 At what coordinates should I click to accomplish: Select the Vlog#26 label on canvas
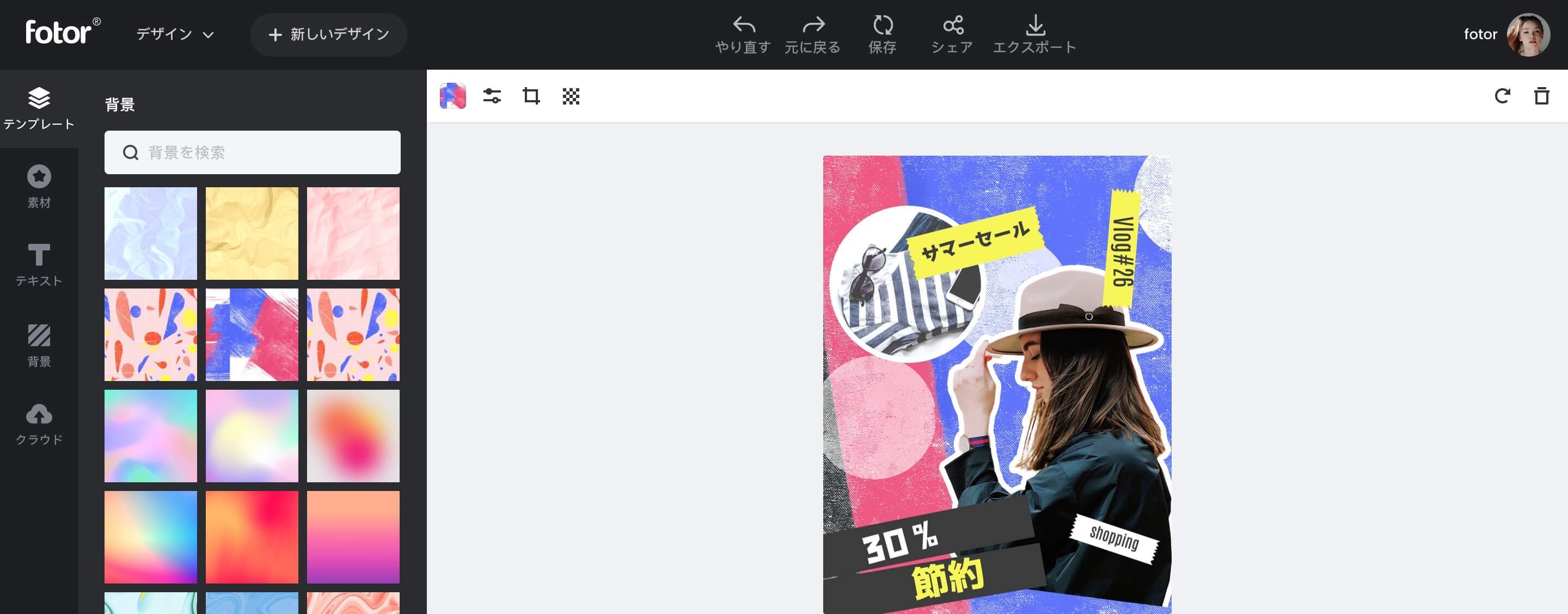point(1123,249)
